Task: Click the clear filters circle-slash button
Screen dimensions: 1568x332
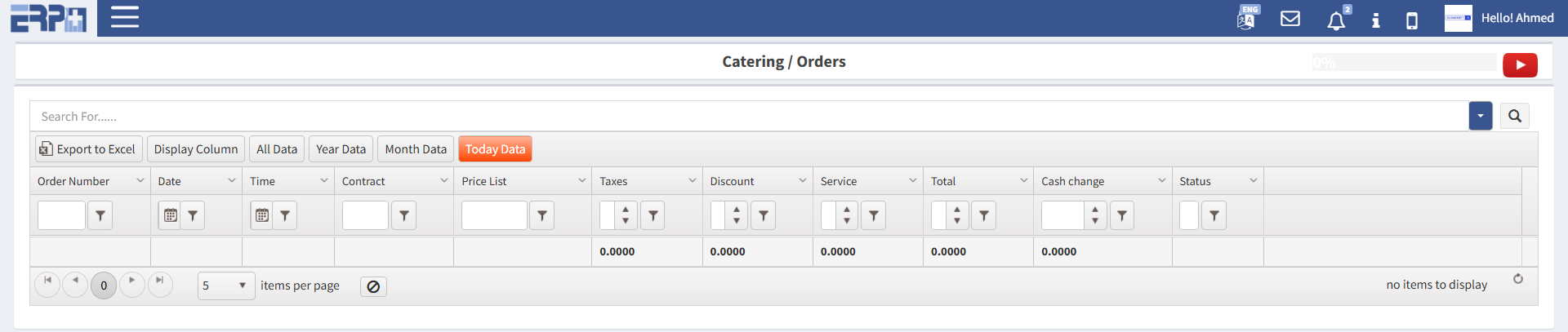Action: click(x=373, y=286)
